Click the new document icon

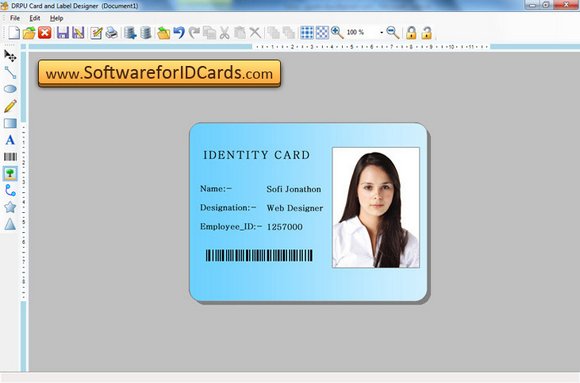point(14,33)
